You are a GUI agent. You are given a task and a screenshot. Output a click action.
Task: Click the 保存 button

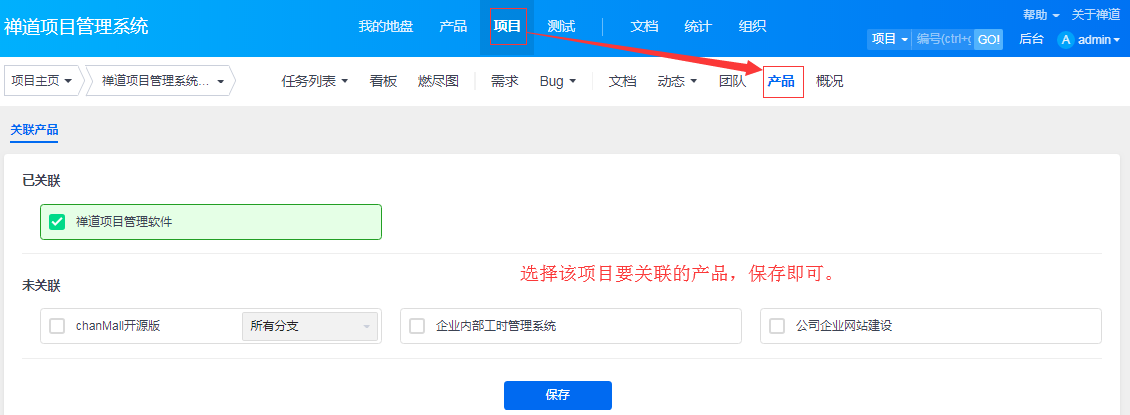point(558,395)
